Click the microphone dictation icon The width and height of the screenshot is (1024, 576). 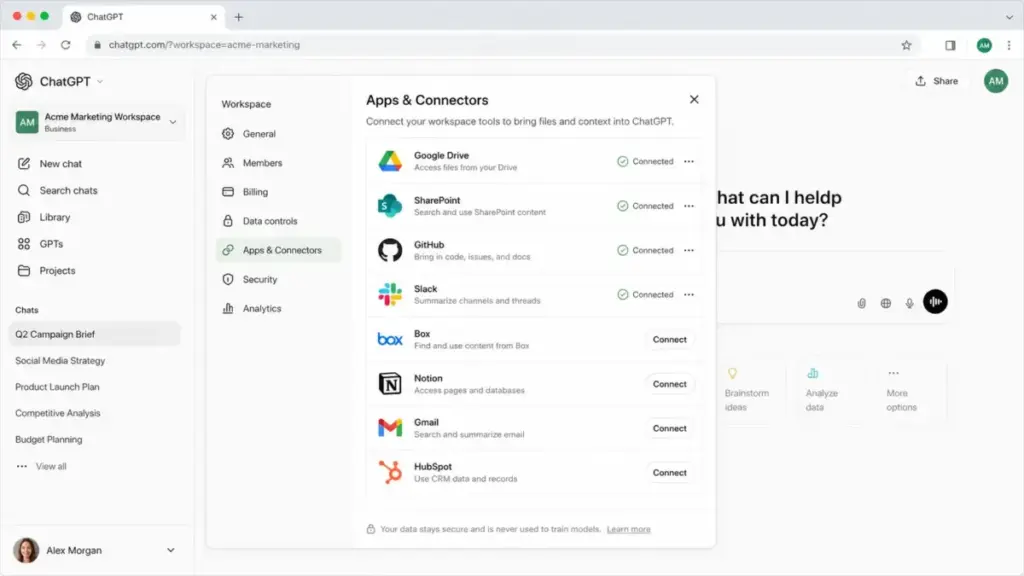(x=909, y=303)
